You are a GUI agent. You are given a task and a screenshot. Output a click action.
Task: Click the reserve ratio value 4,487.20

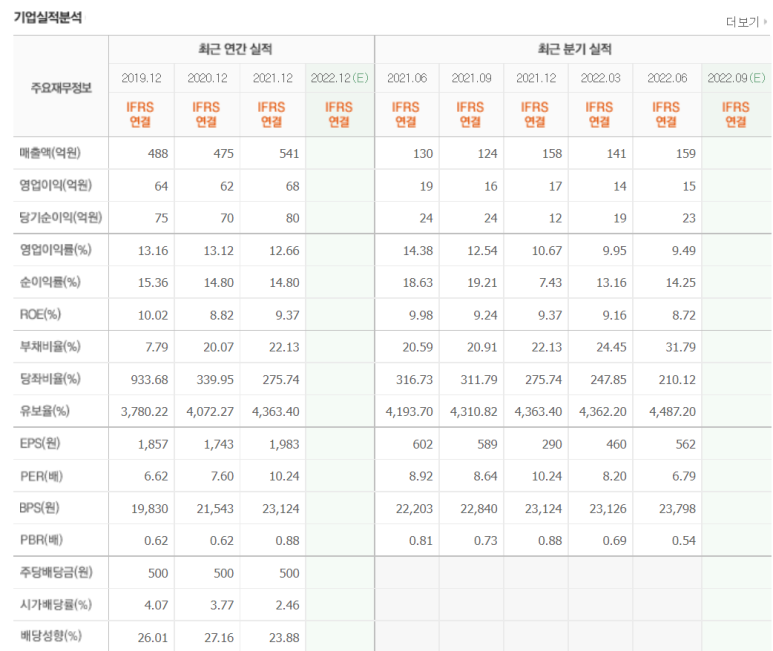pos(672,412)
